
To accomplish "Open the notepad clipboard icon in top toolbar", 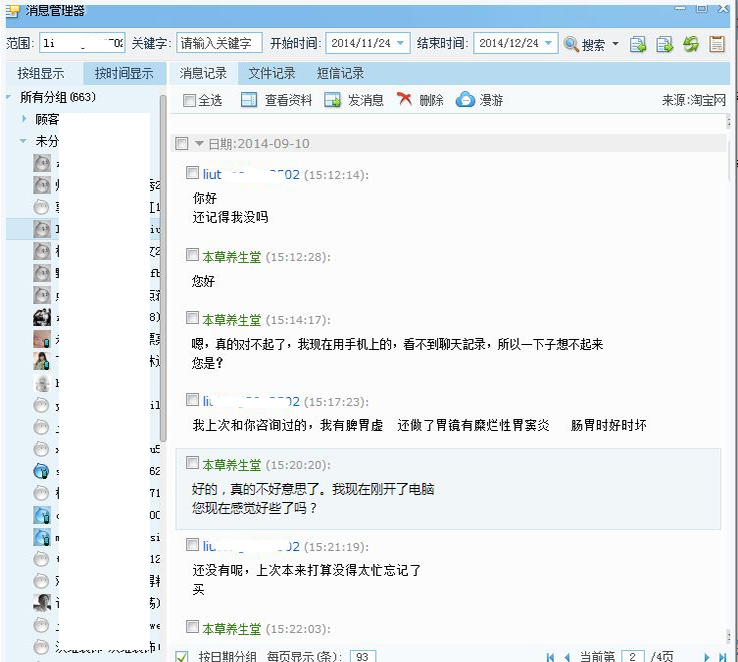I will pos(717,44).
